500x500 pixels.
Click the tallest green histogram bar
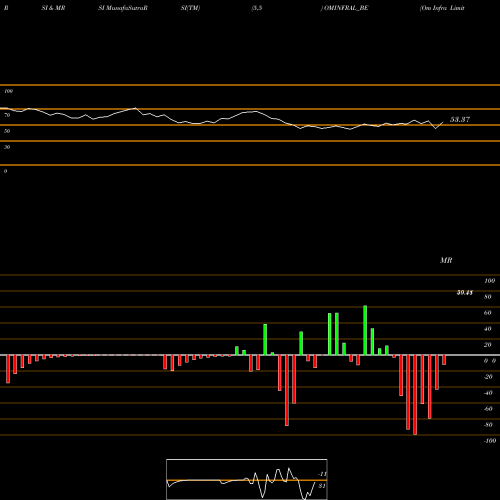[x=365, y=330]
